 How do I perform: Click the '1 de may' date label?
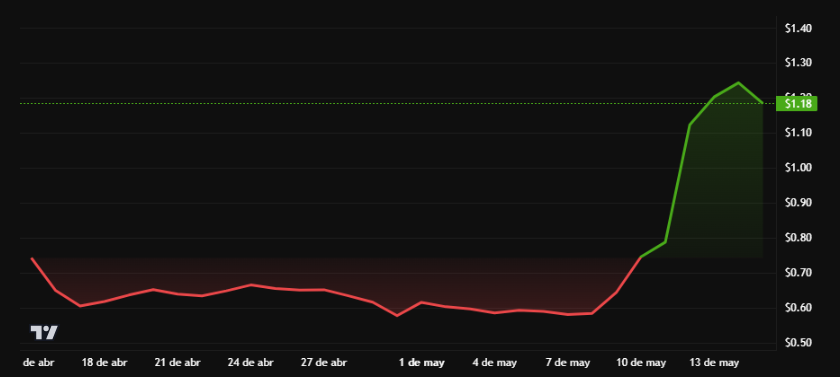coord(422,363)
